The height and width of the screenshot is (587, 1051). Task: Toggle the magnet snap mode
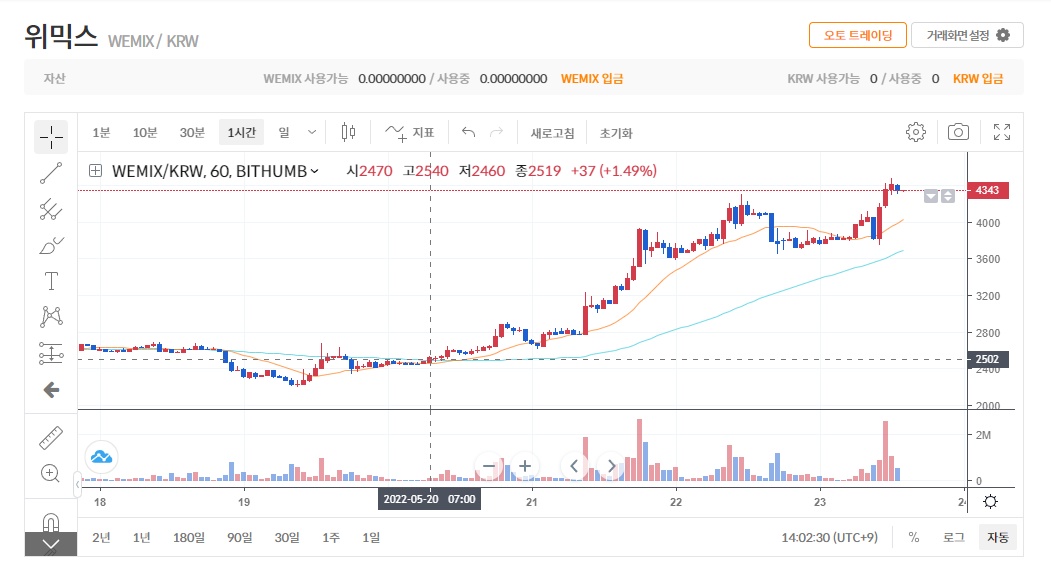tap(51, 521)
